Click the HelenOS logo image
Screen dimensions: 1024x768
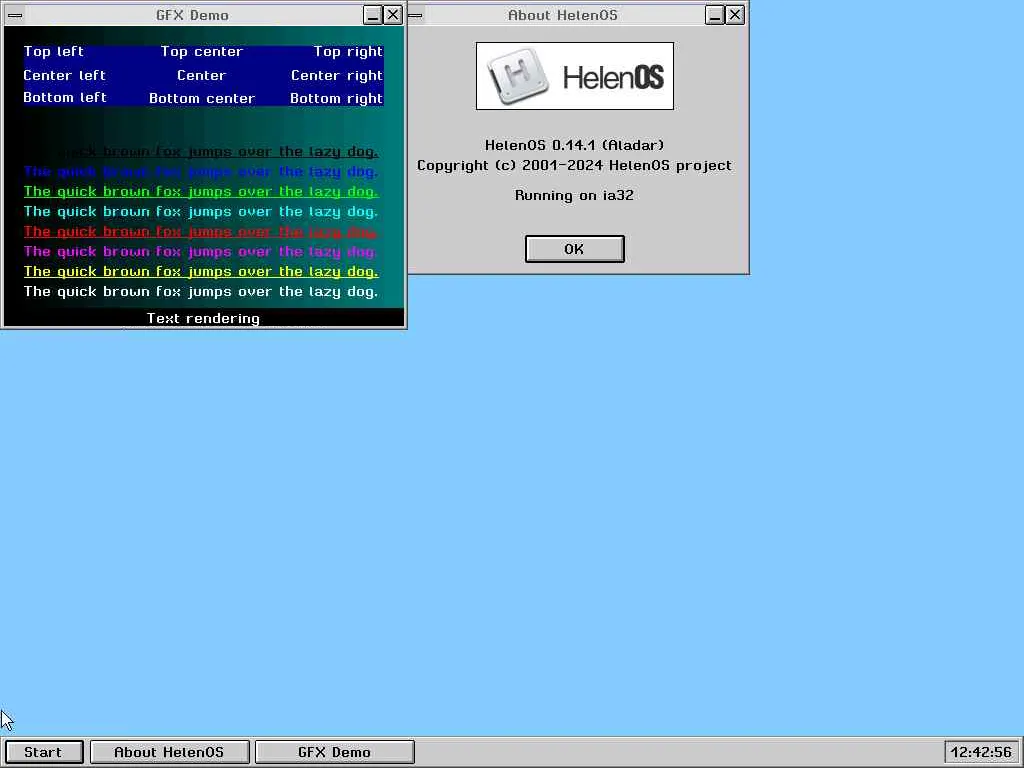pos(575,76)
